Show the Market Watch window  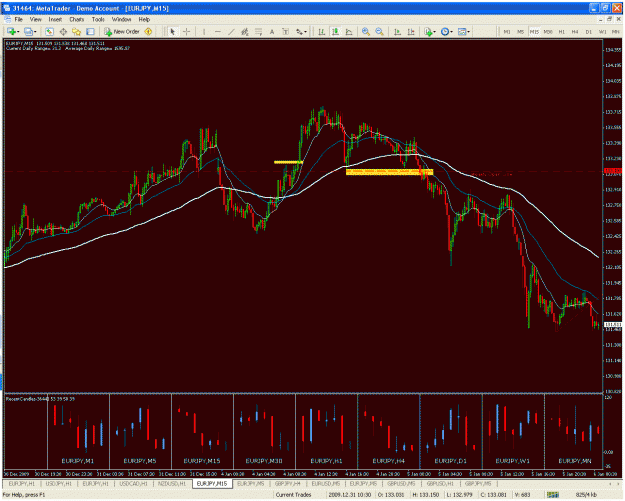(49, 31)
